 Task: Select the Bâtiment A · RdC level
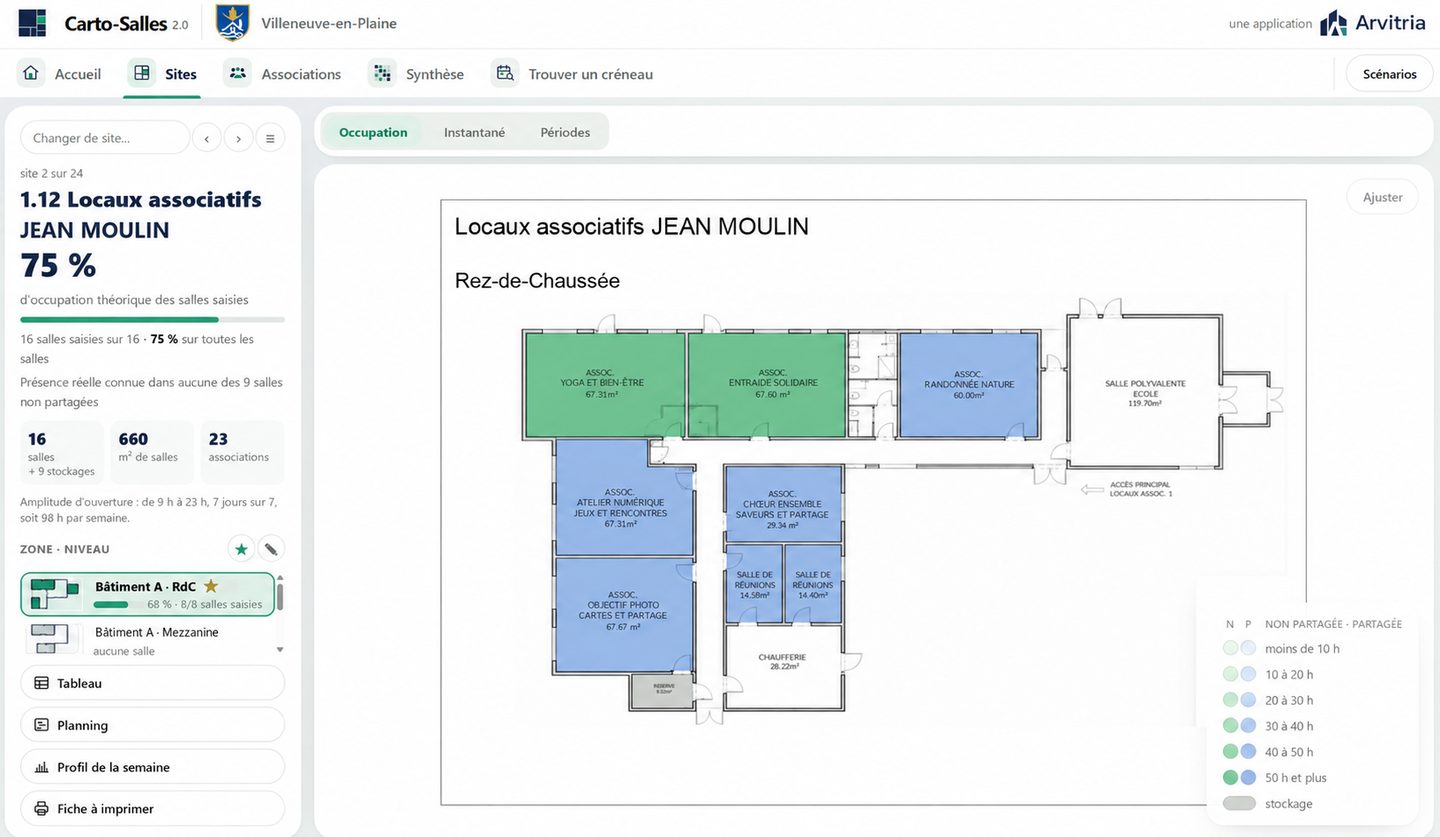point(147,594)
